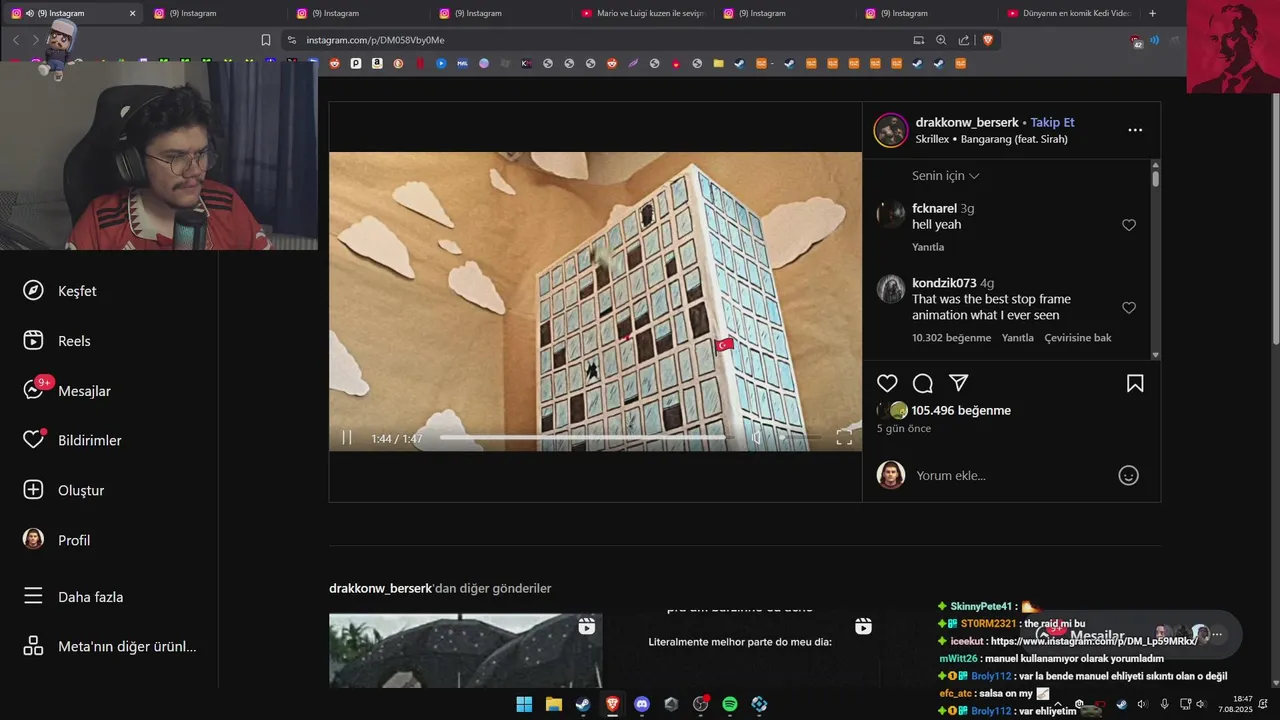Open the Literalmente melhor parte reel thumbnail
This screenshot has width=1280, height=720.
[740, 650]
